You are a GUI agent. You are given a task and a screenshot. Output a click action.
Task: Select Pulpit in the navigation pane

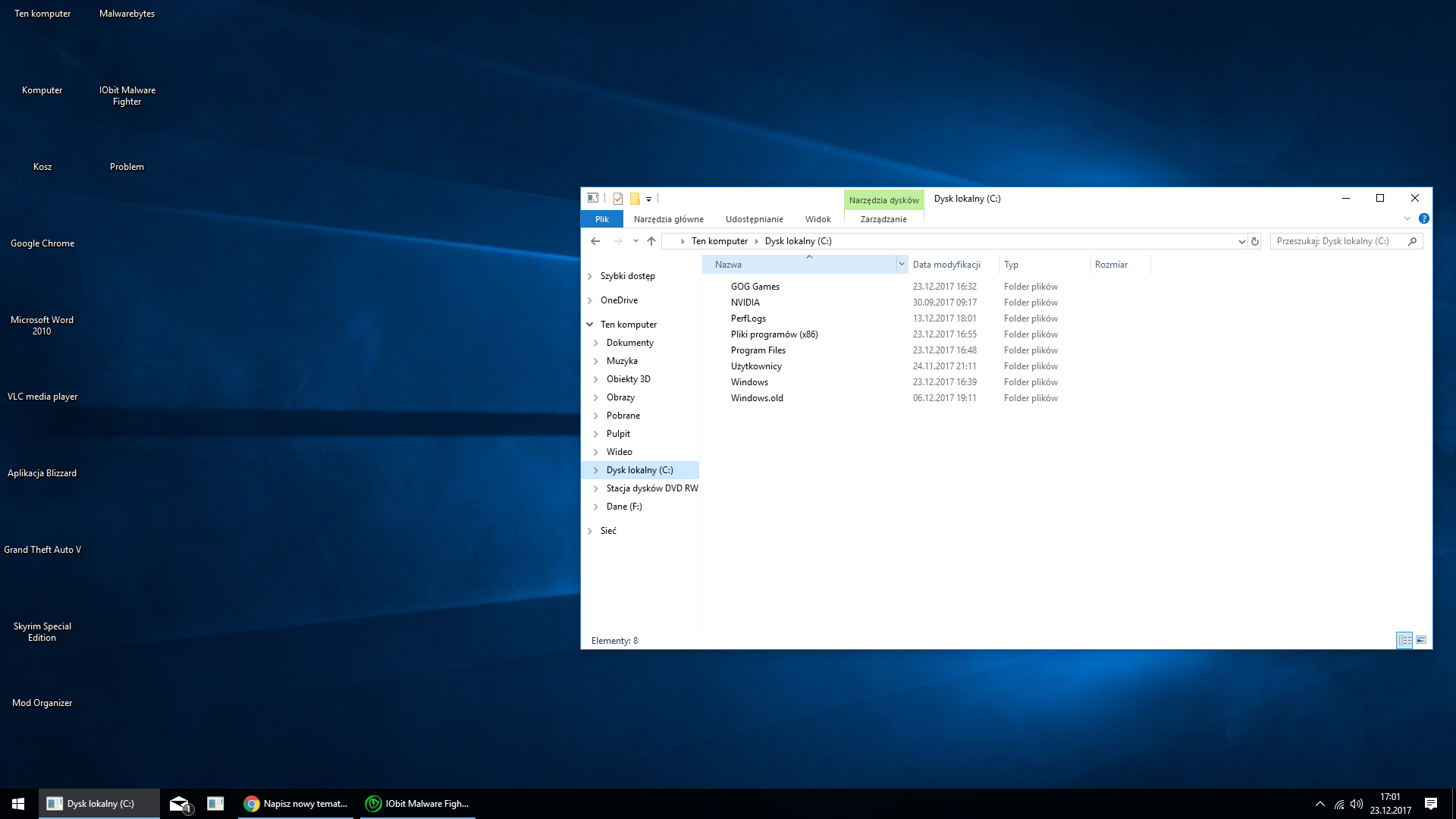click(x=618, y=434)
